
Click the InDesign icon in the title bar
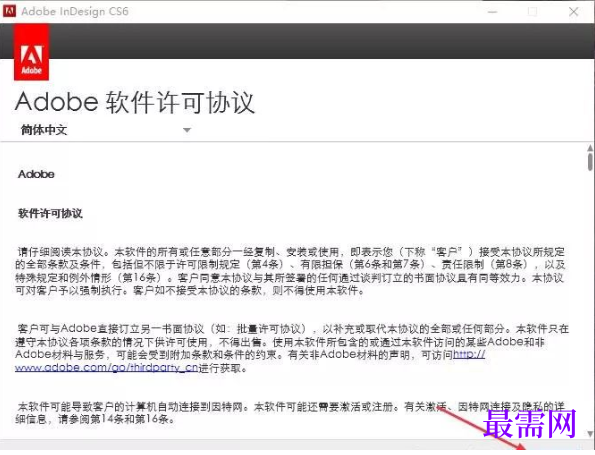click(9, 11)
